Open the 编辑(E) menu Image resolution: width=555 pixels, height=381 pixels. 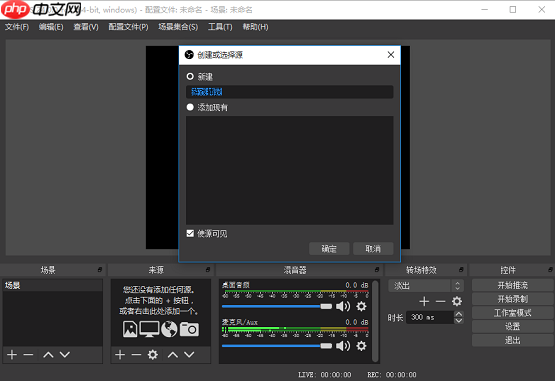click(51, 27)
